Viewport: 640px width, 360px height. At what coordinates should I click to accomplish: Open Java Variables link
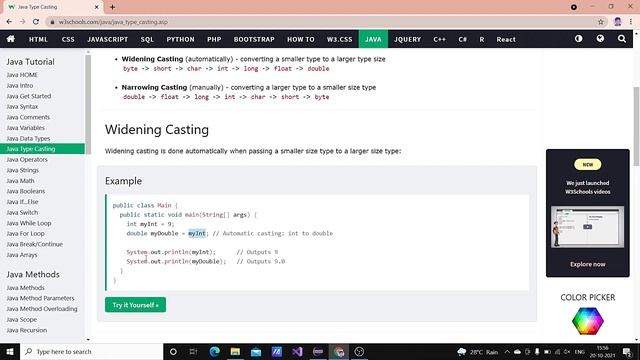[x=25, y=128]
